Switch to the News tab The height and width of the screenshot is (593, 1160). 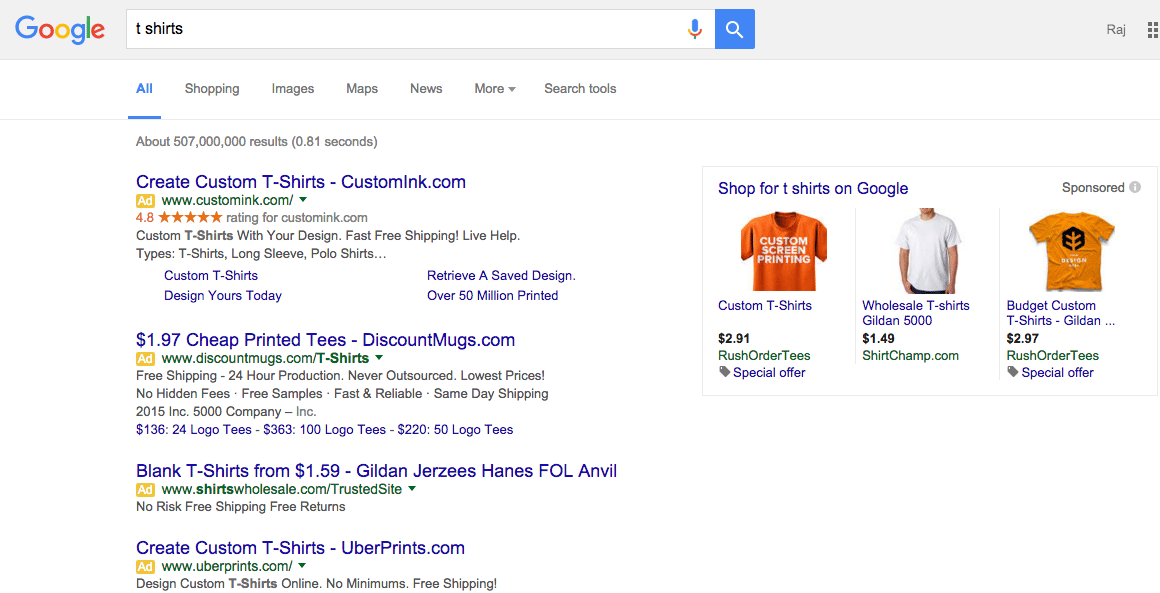tap(426, 89)
